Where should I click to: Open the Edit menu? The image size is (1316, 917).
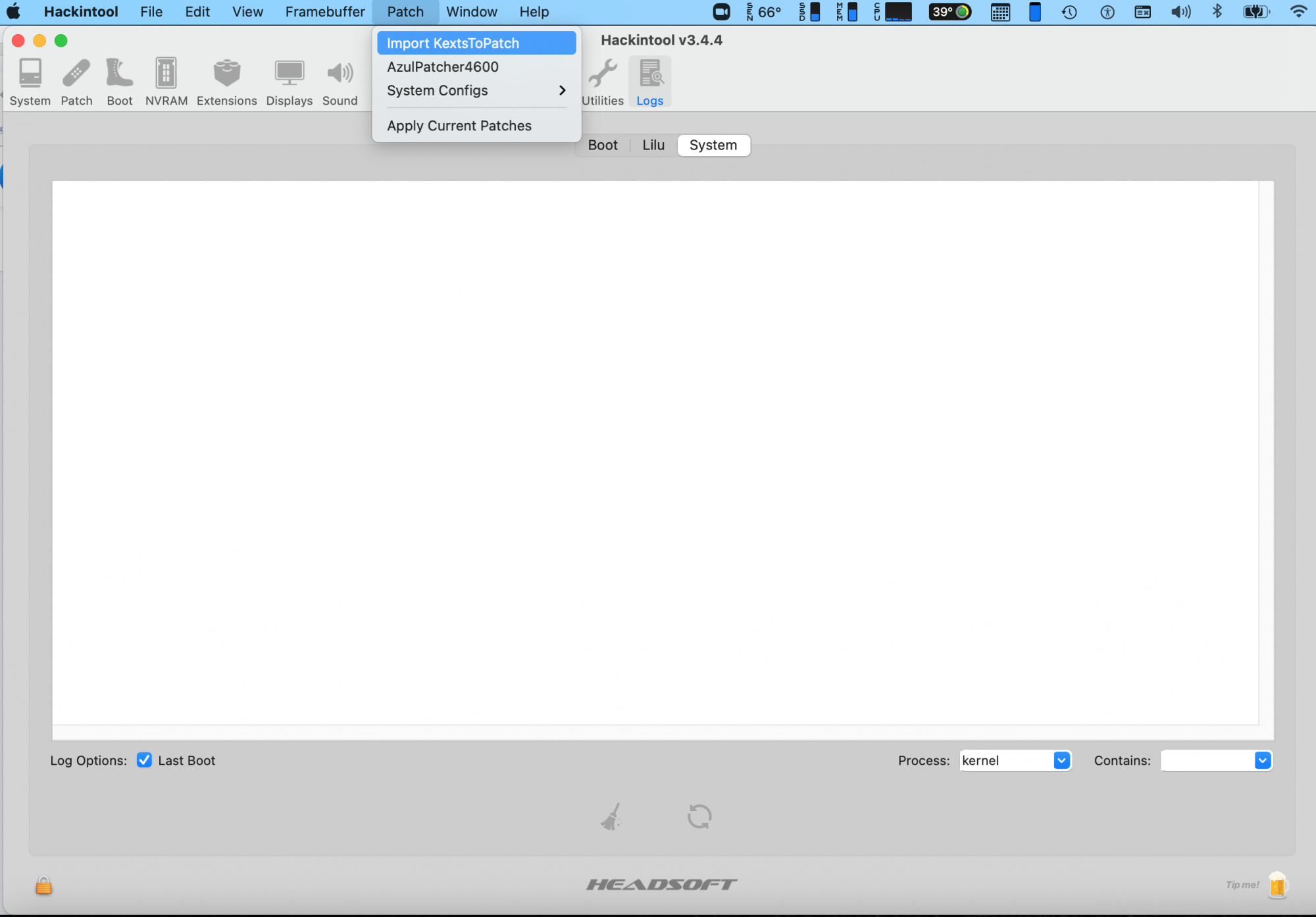[x=197, y=12]
